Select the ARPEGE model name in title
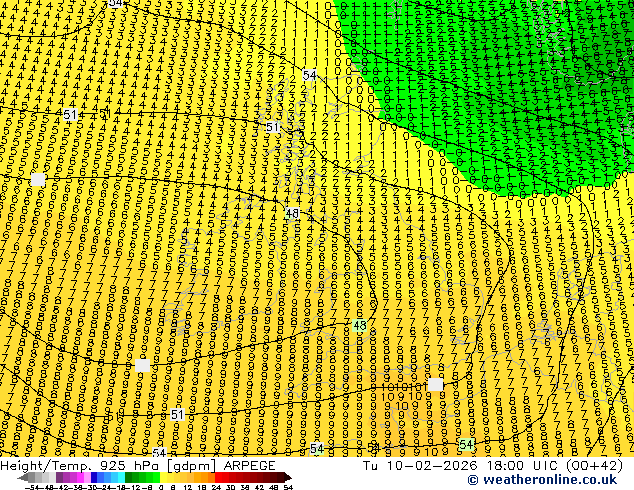Image resolution: width=634 pixels, height=490 pixels. (x=249, y=466)
